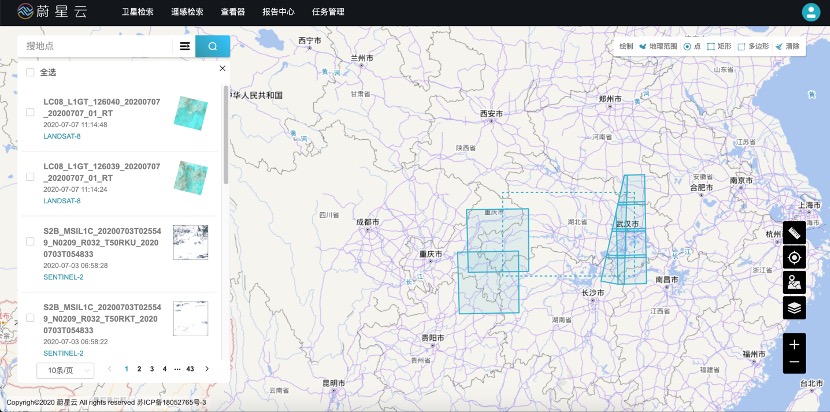Open the 10条/页 page size dropdown
The height and width of the screenshot is (412, 830).
pos(64,369)
